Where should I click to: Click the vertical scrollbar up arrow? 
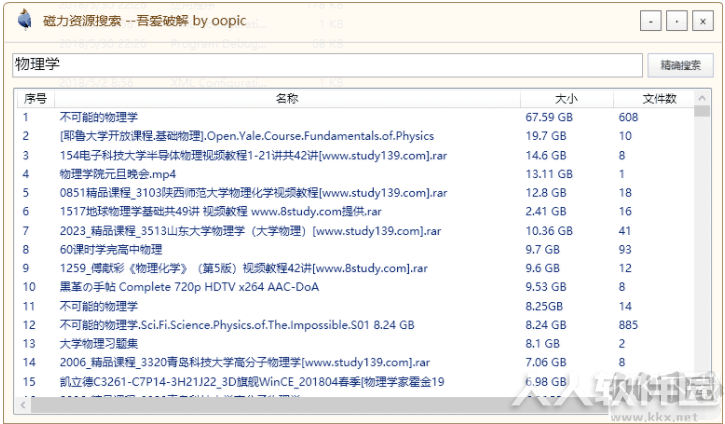(702, 98)
